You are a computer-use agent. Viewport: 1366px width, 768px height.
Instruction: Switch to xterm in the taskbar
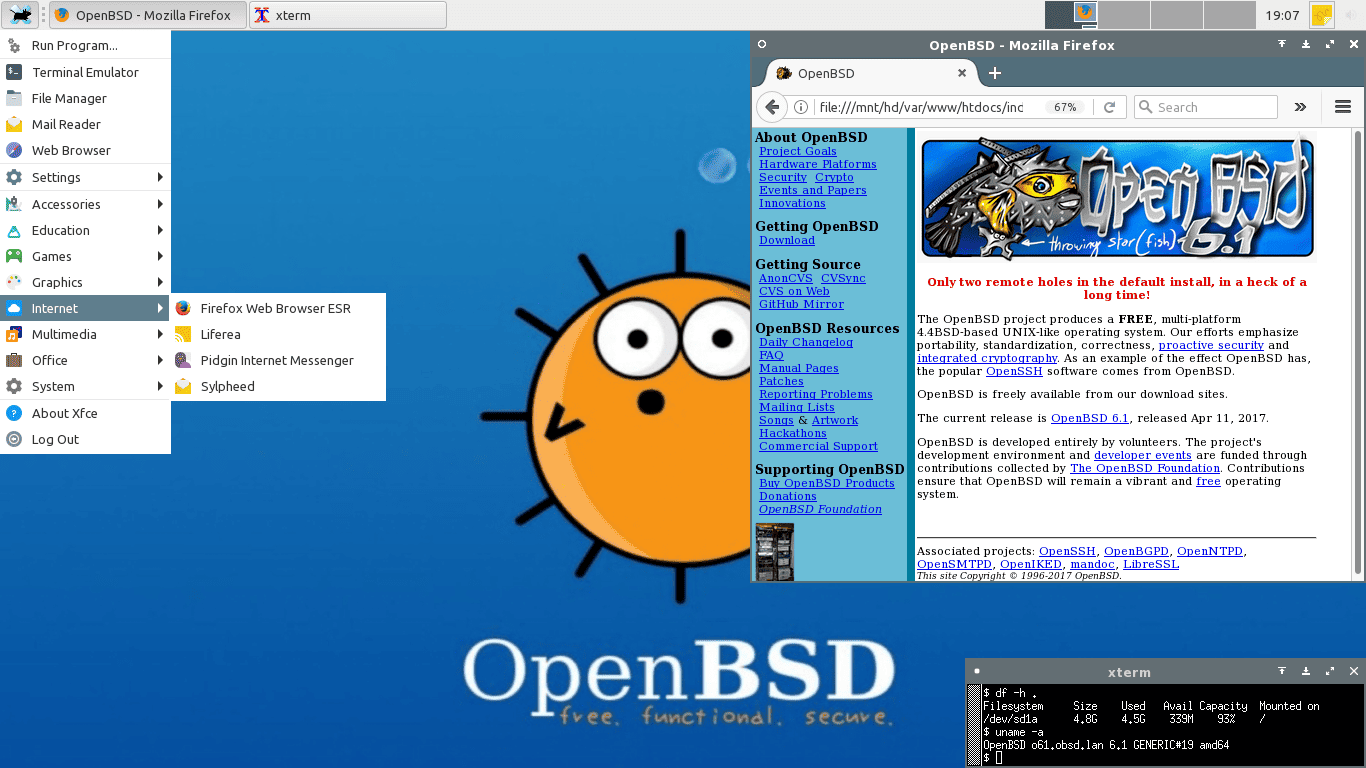pos(347,15)
